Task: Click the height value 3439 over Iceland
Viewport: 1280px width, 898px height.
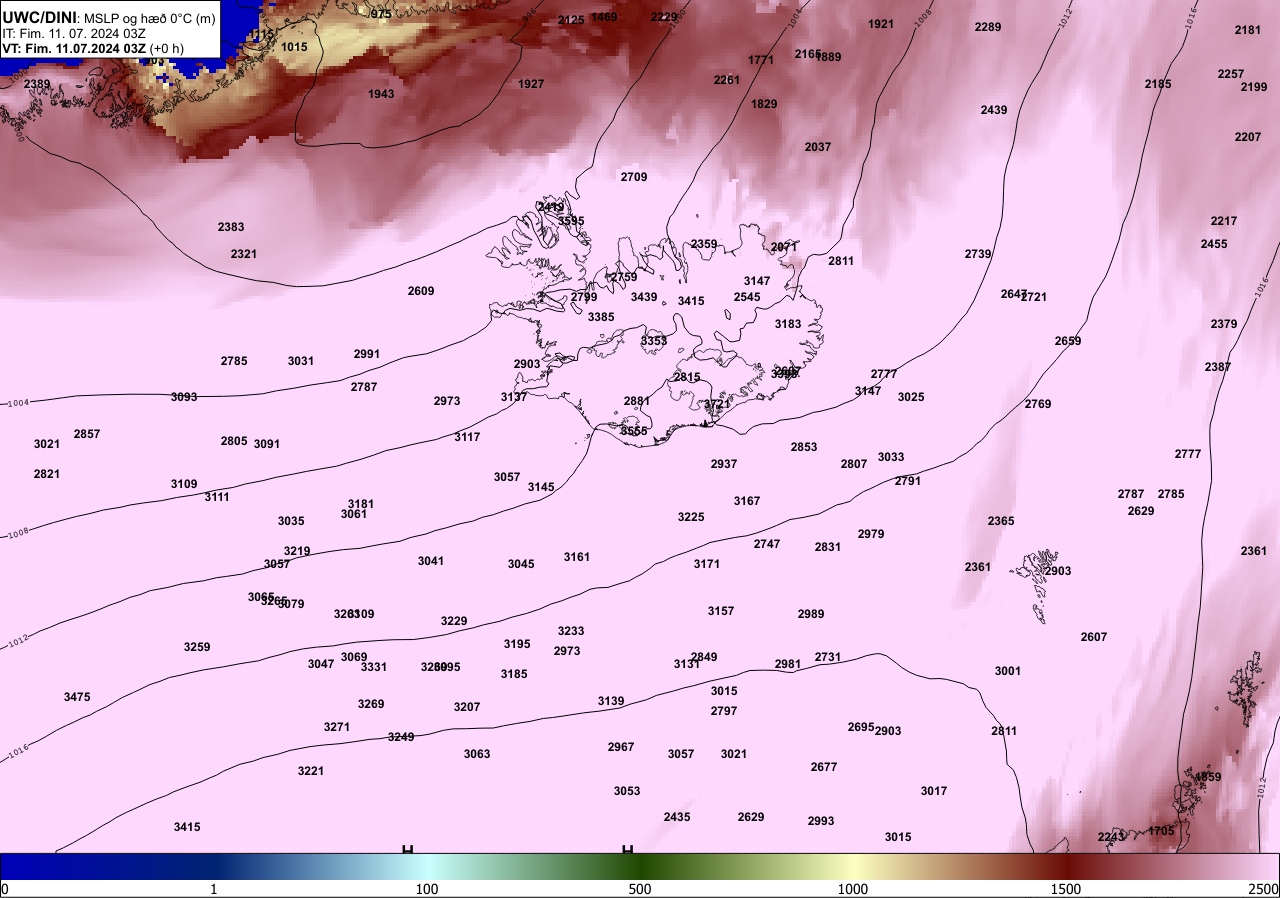Action: (x=644, y=297)
